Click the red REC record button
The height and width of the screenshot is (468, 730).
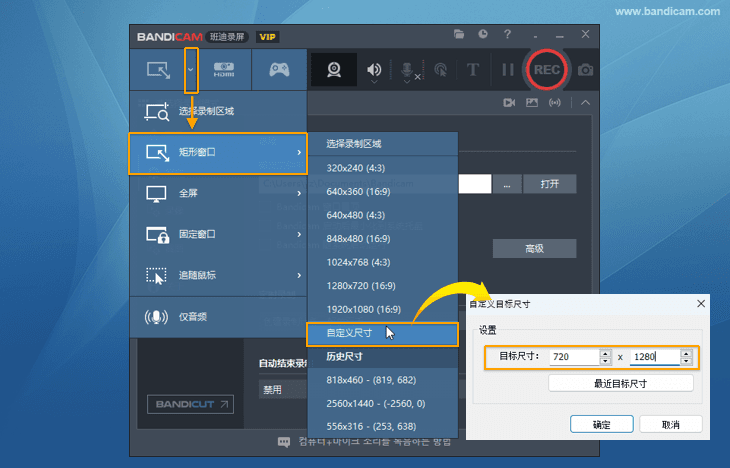[546, 70]
